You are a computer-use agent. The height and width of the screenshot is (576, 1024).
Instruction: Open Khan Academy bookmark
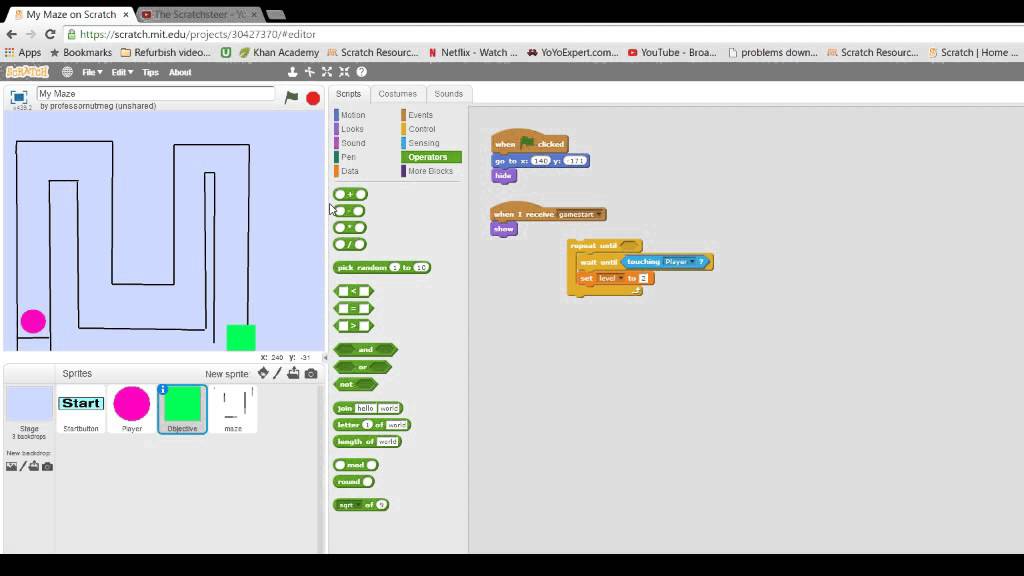click(279, 52)
